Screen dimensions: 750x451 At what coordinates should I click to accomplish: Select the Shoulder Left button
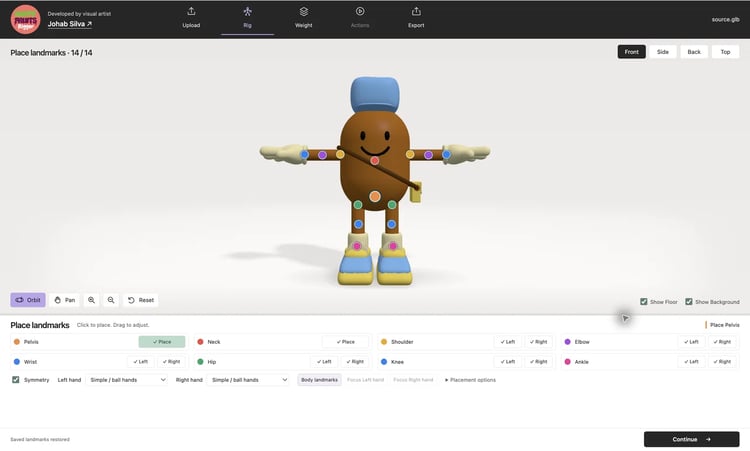pyautogui.click(x=507, y=341)
